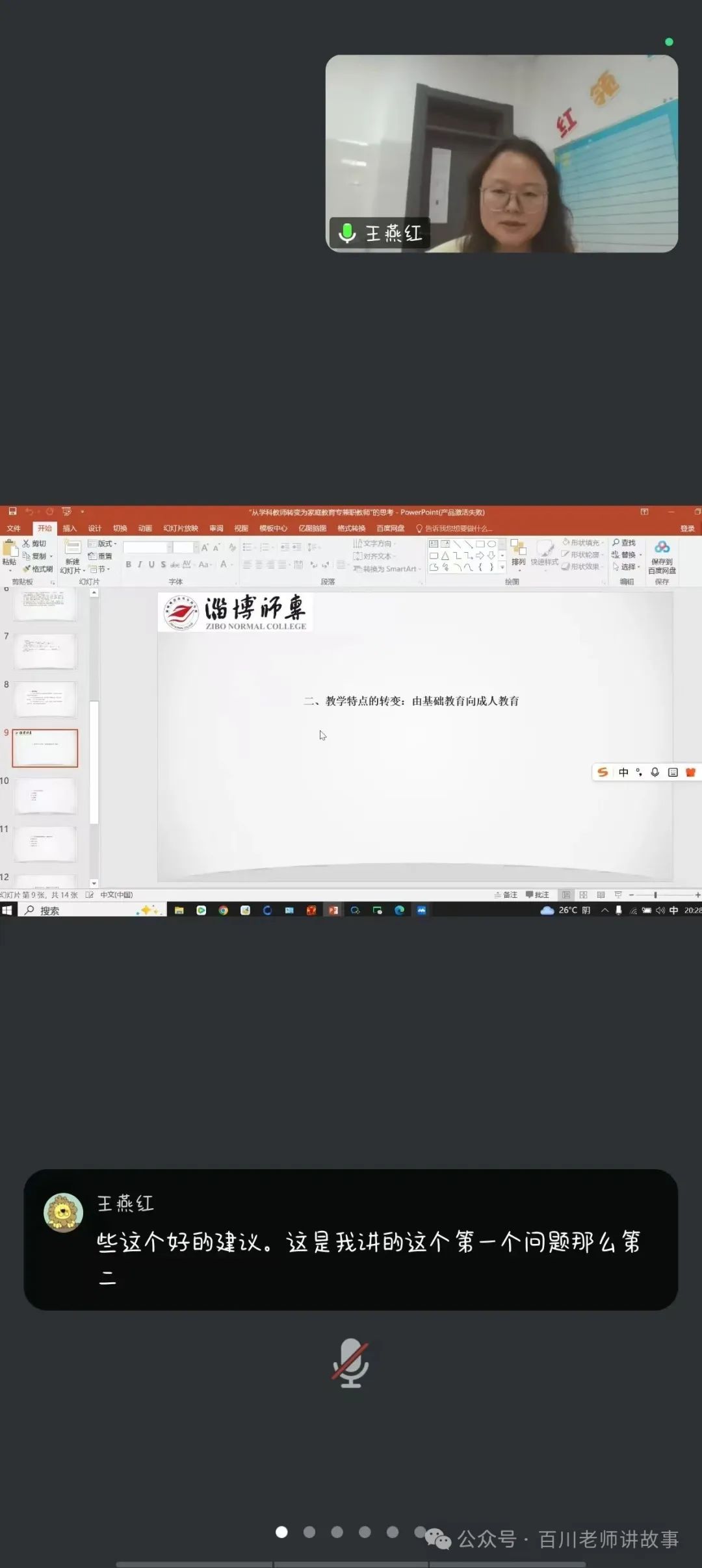Toggle bold formatting
The height and width of the screenshot is (1568, 702).
click(x=129, y=564)
